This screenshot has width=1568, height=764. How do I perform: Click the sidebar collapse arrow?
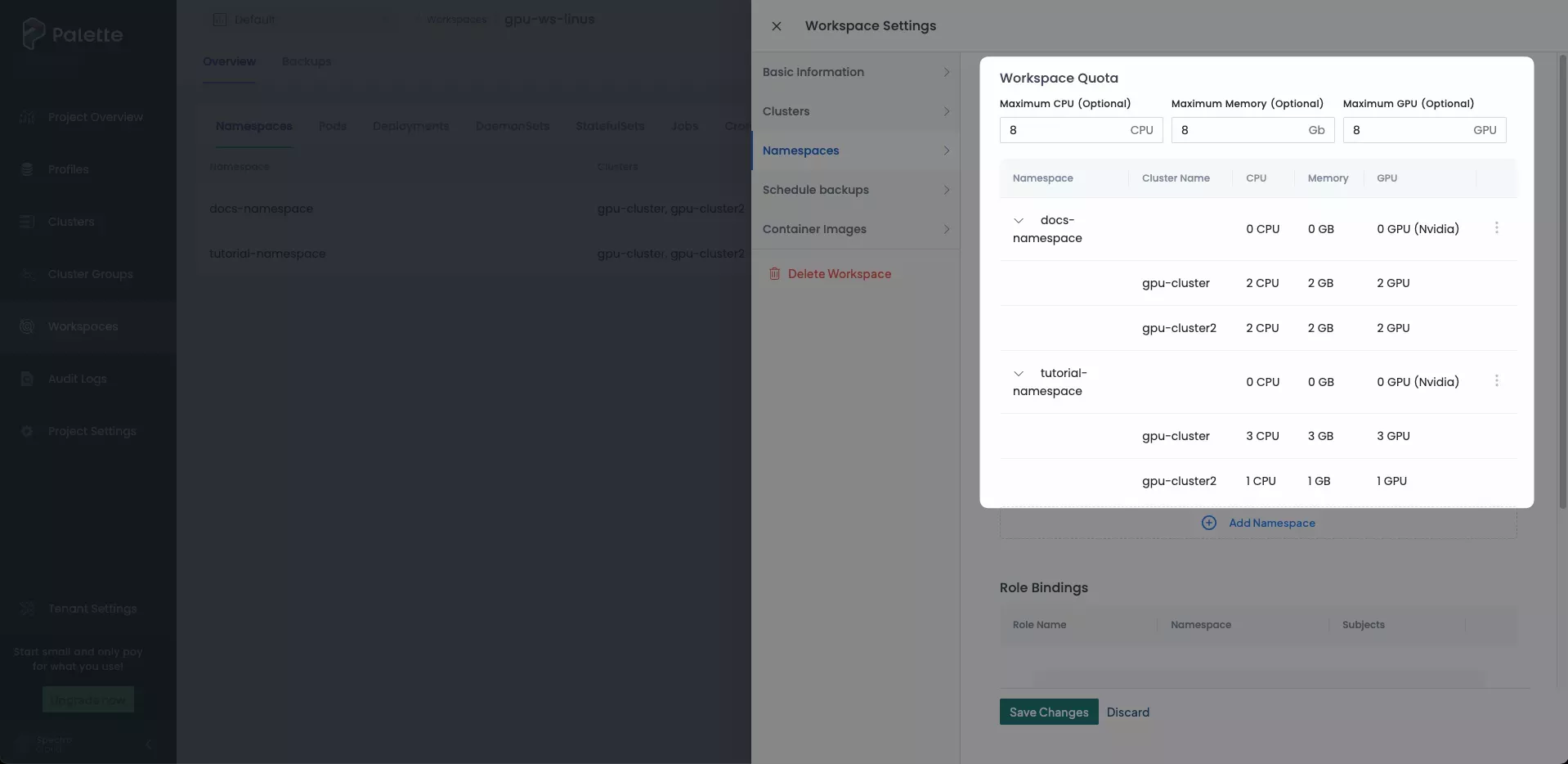148,744
